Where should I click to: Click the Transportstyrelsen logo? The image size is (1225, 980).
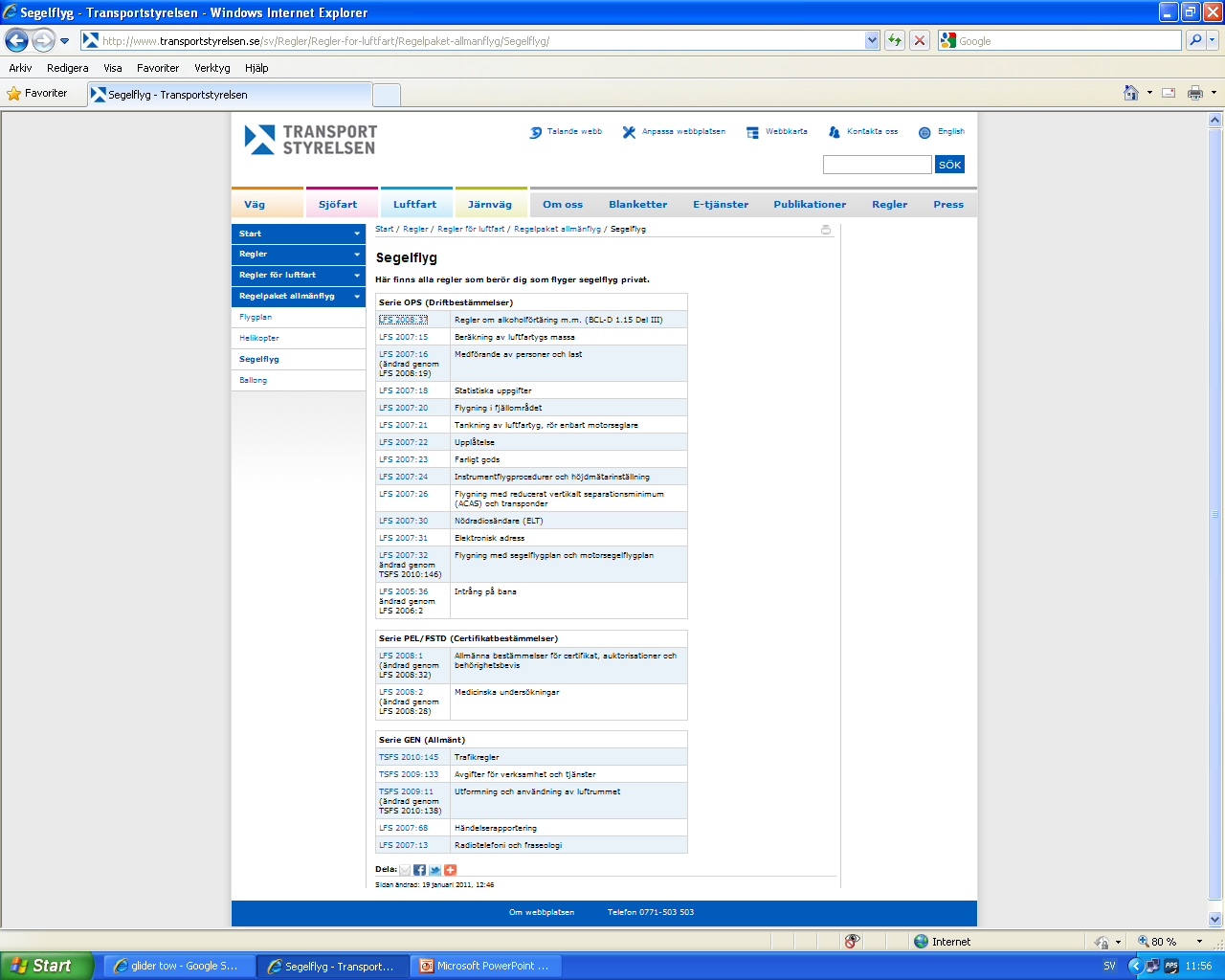click(311, 140)
